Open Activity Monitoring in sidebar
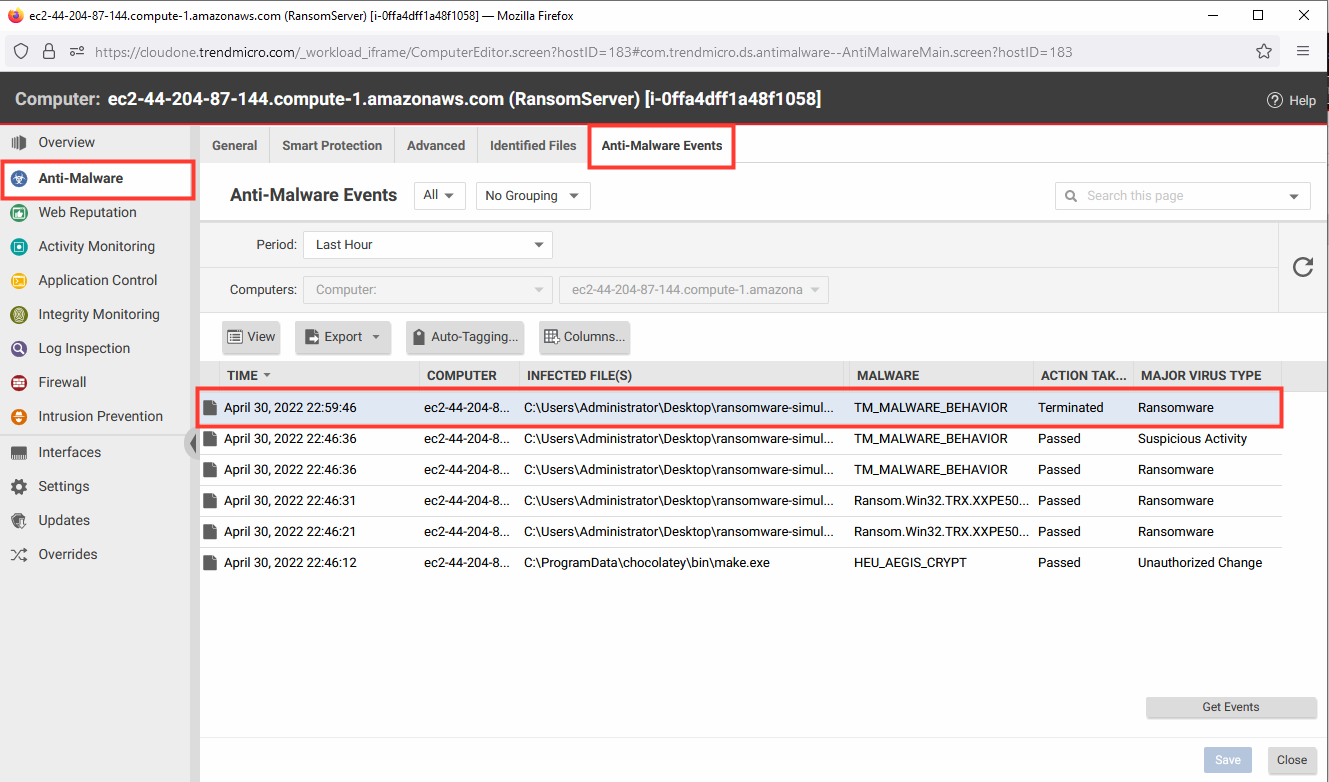This screenshot has height=782, width=1329. pyautogui.click(x=96, y=247)
